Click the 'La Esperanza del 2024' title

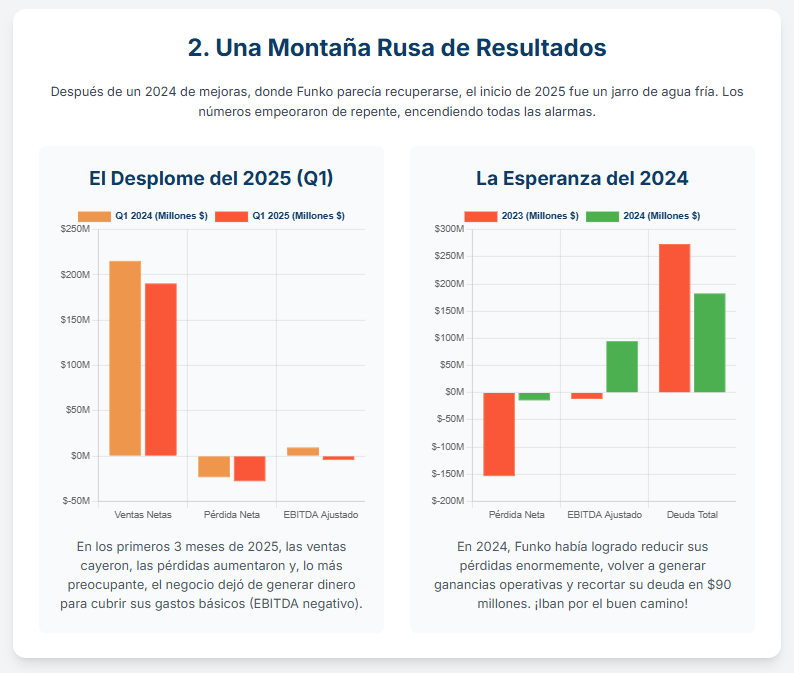pyautogui.click(x=582, y=178)
